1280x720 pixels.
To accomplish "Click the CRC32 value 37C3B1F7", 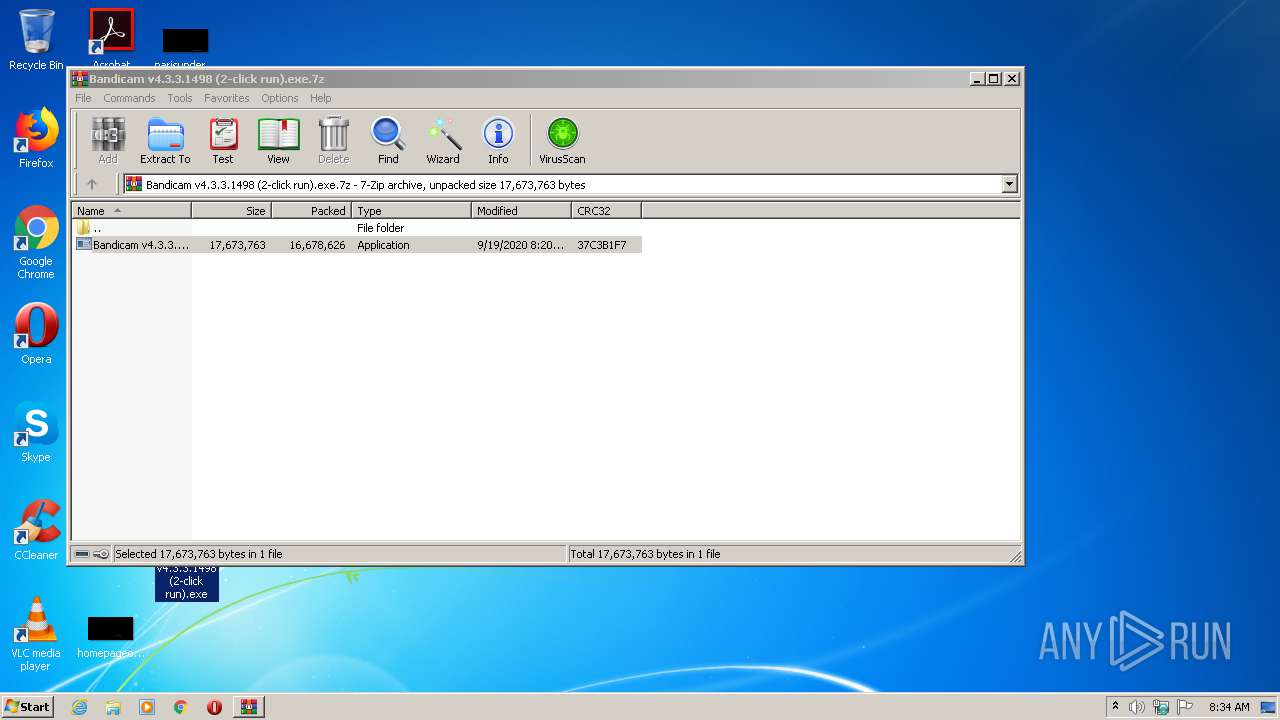I will pos(602,245).
